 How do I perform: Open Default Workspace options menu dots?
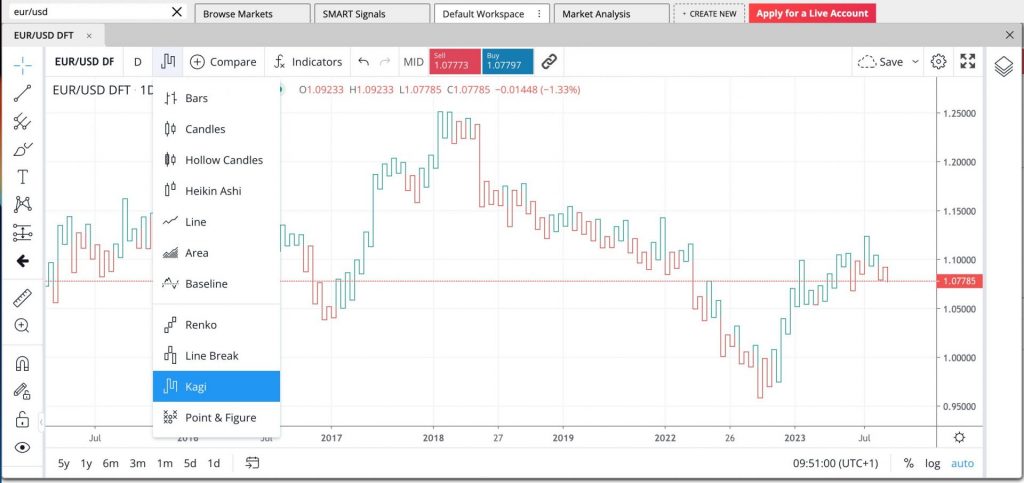(x=539, y=14)
